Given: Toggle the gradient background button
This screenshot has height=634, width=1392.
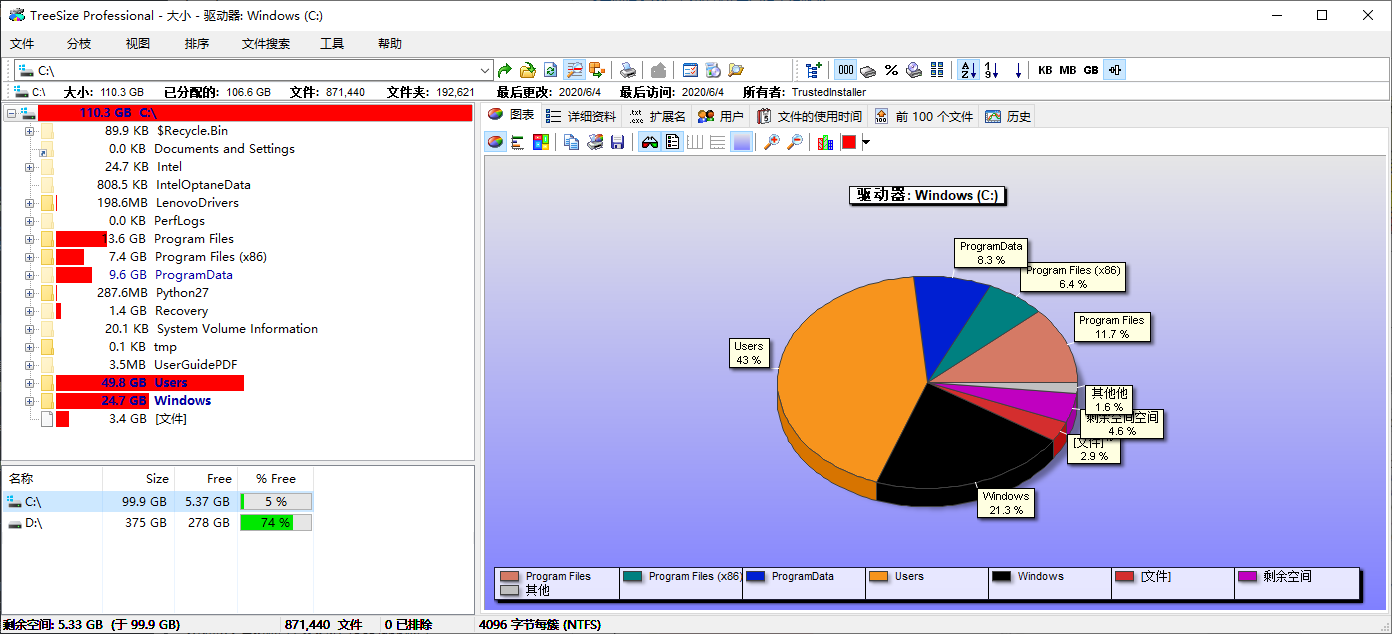Looking at the screenshot, I should 740,142.
